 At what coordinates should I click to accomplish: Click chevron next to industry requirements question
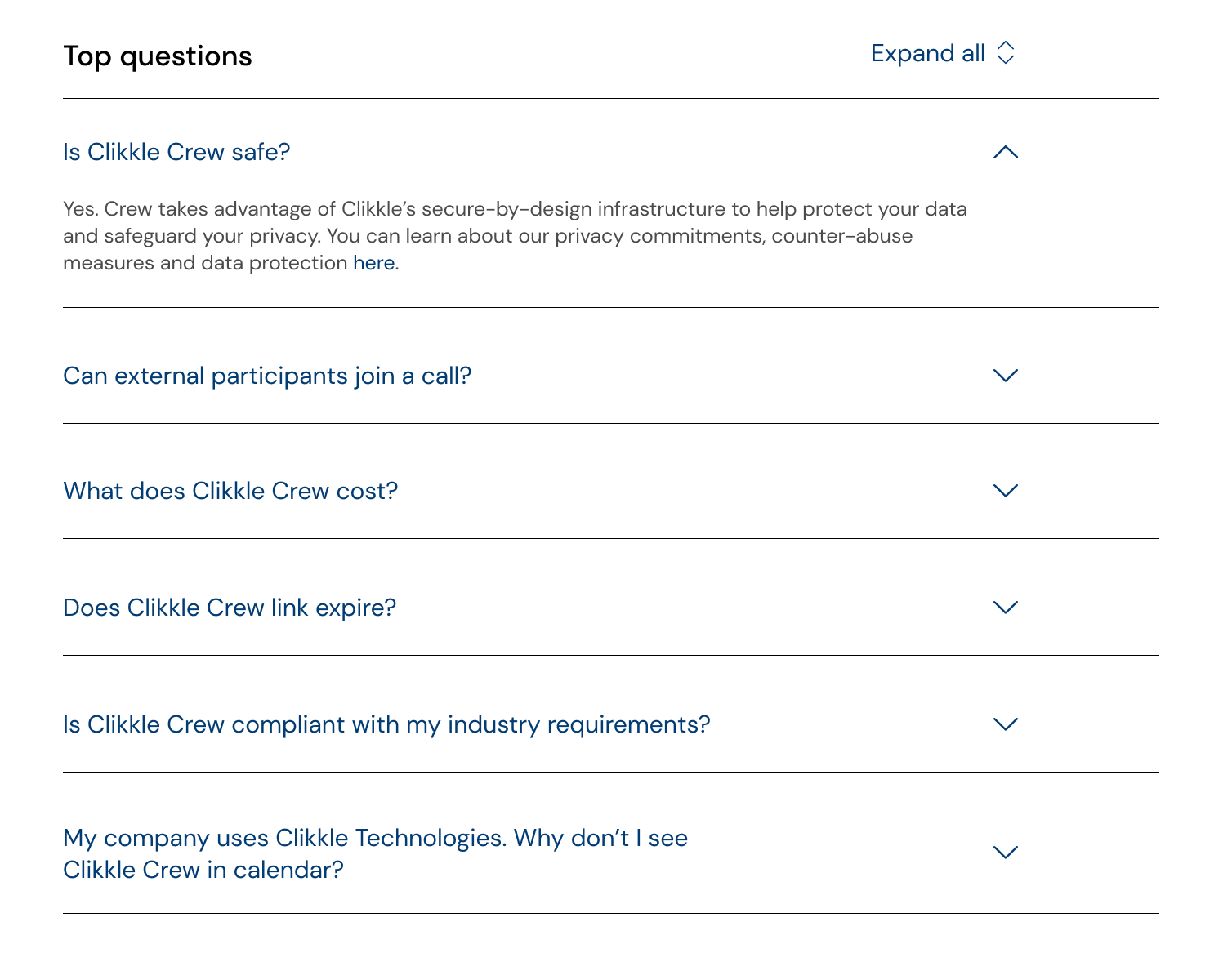tap(1006, 724)
